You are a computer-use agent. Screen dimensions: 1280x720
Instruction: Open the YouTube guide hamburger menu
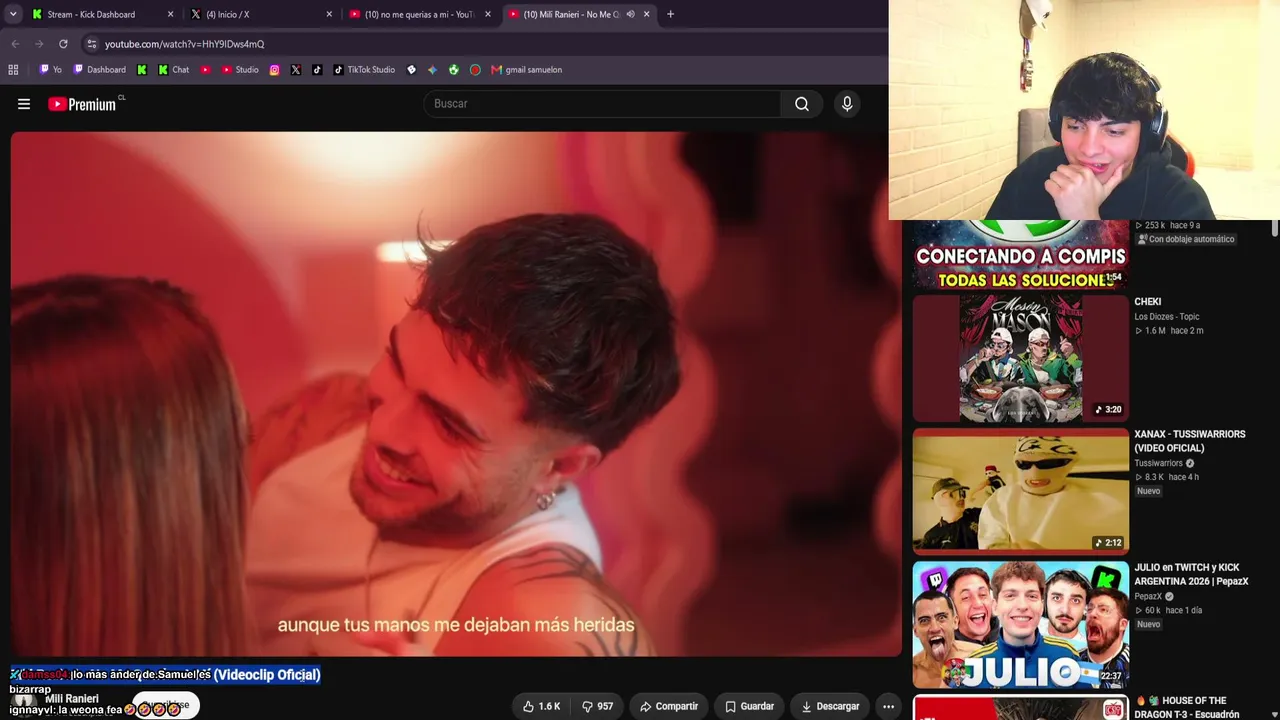pyautogui.click(x=24, y=104)
